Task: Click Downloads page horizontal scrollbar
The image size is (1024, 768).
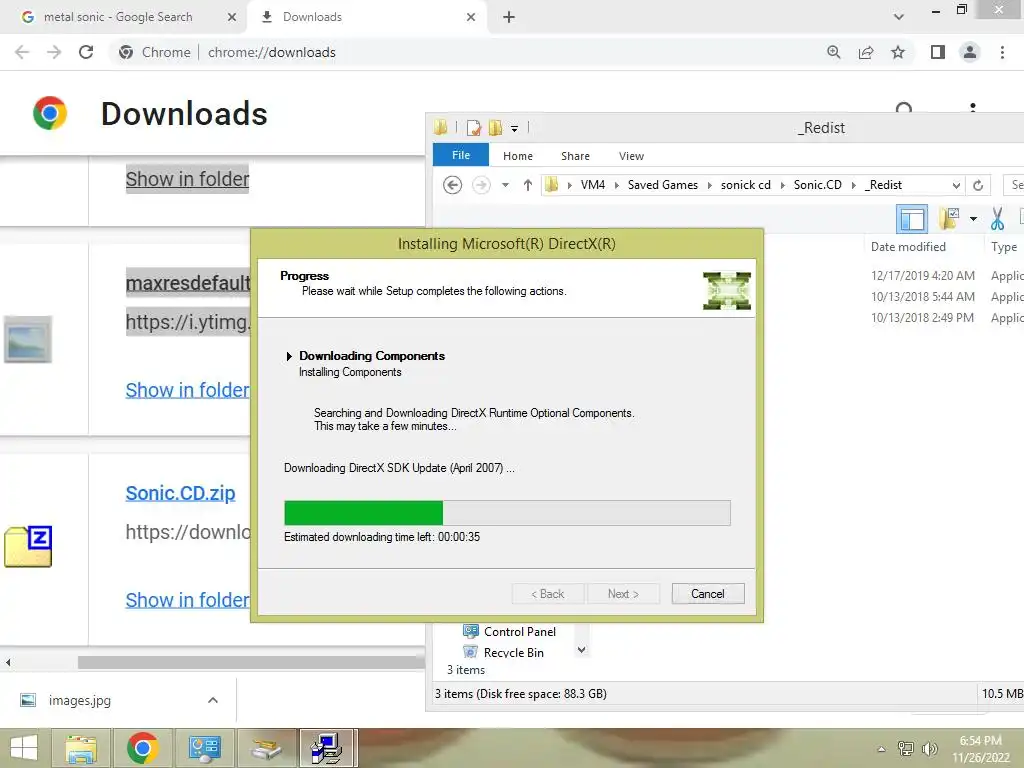Action: (251, 662)
